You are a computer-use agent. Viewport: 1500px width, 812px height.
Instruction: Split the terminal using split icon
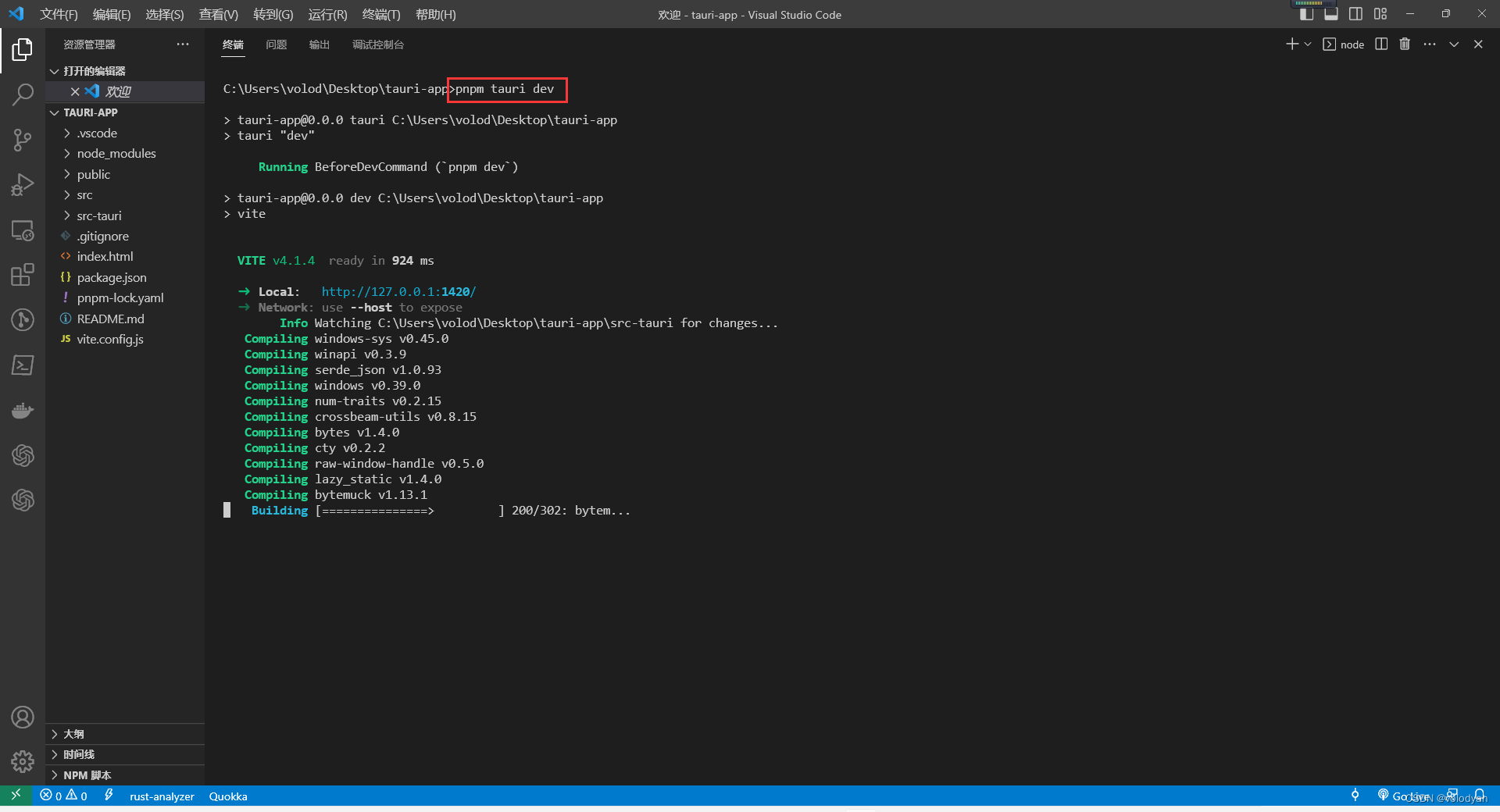(1381, 45)
